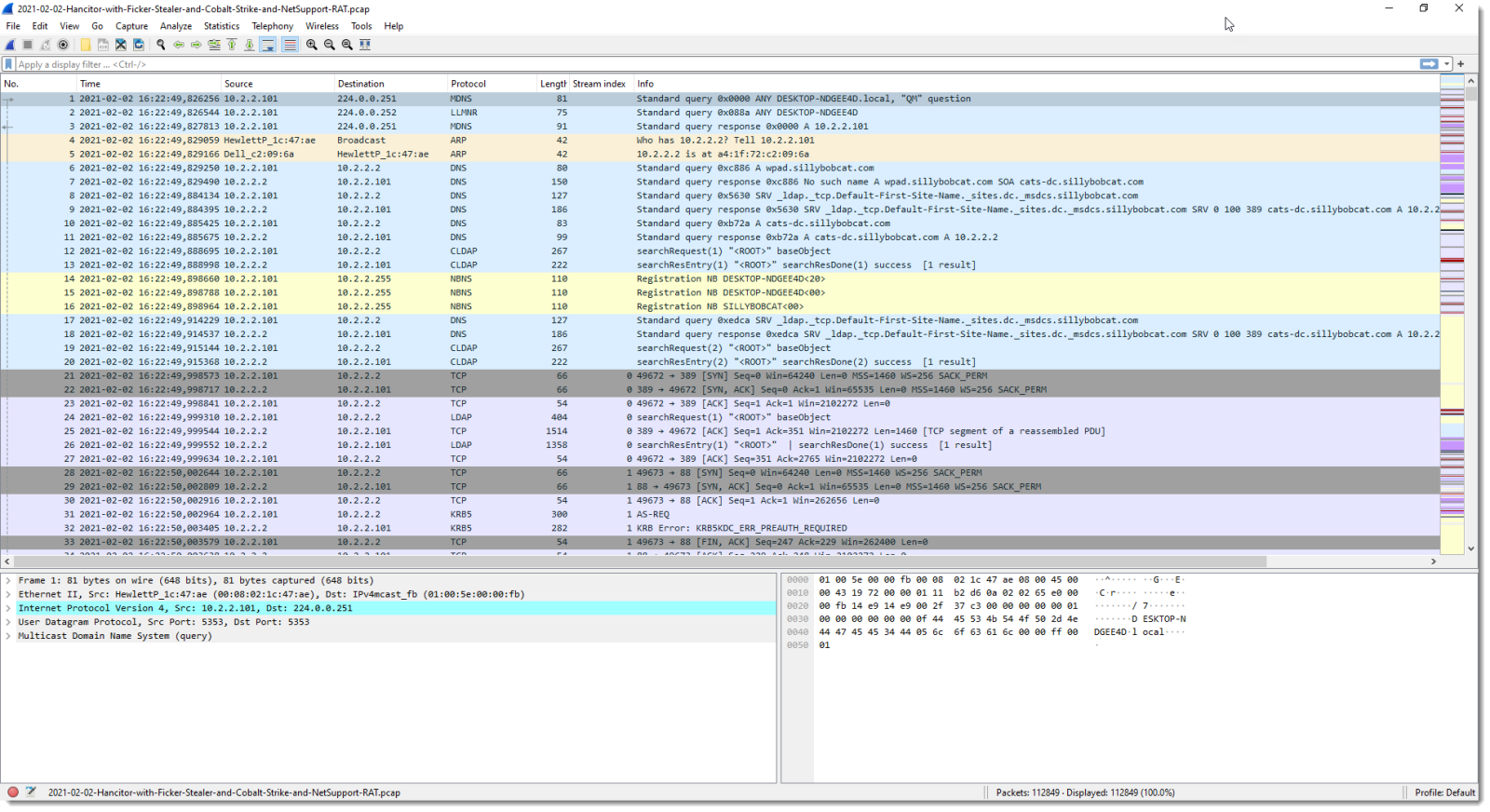Screen dimensions: 1490x812
Task: Open the Tools menu
Action: tap(361, 26)
